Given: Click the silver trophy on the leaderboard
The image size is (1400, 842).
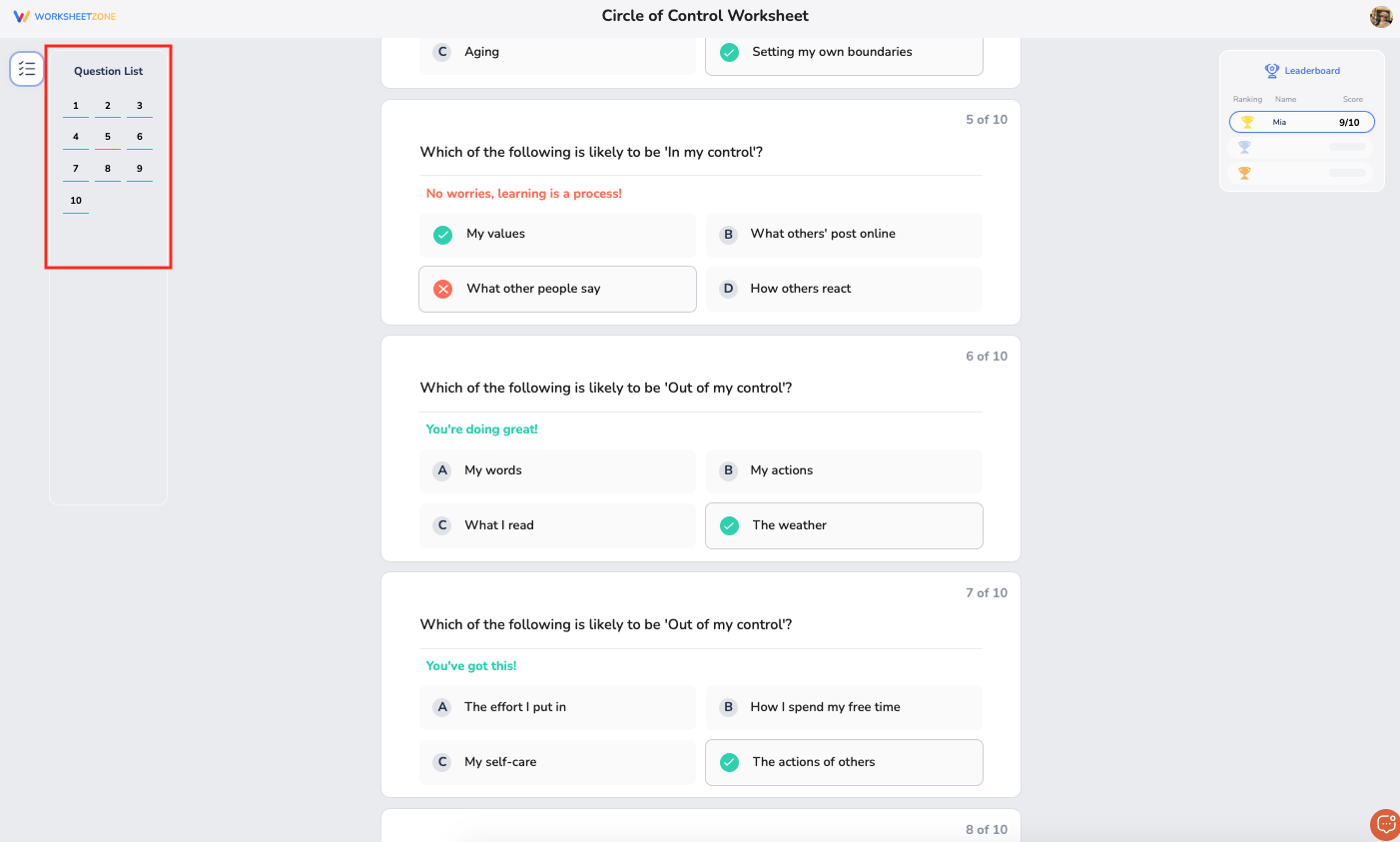Looking at the screenshot, I should coord(1245,146).
